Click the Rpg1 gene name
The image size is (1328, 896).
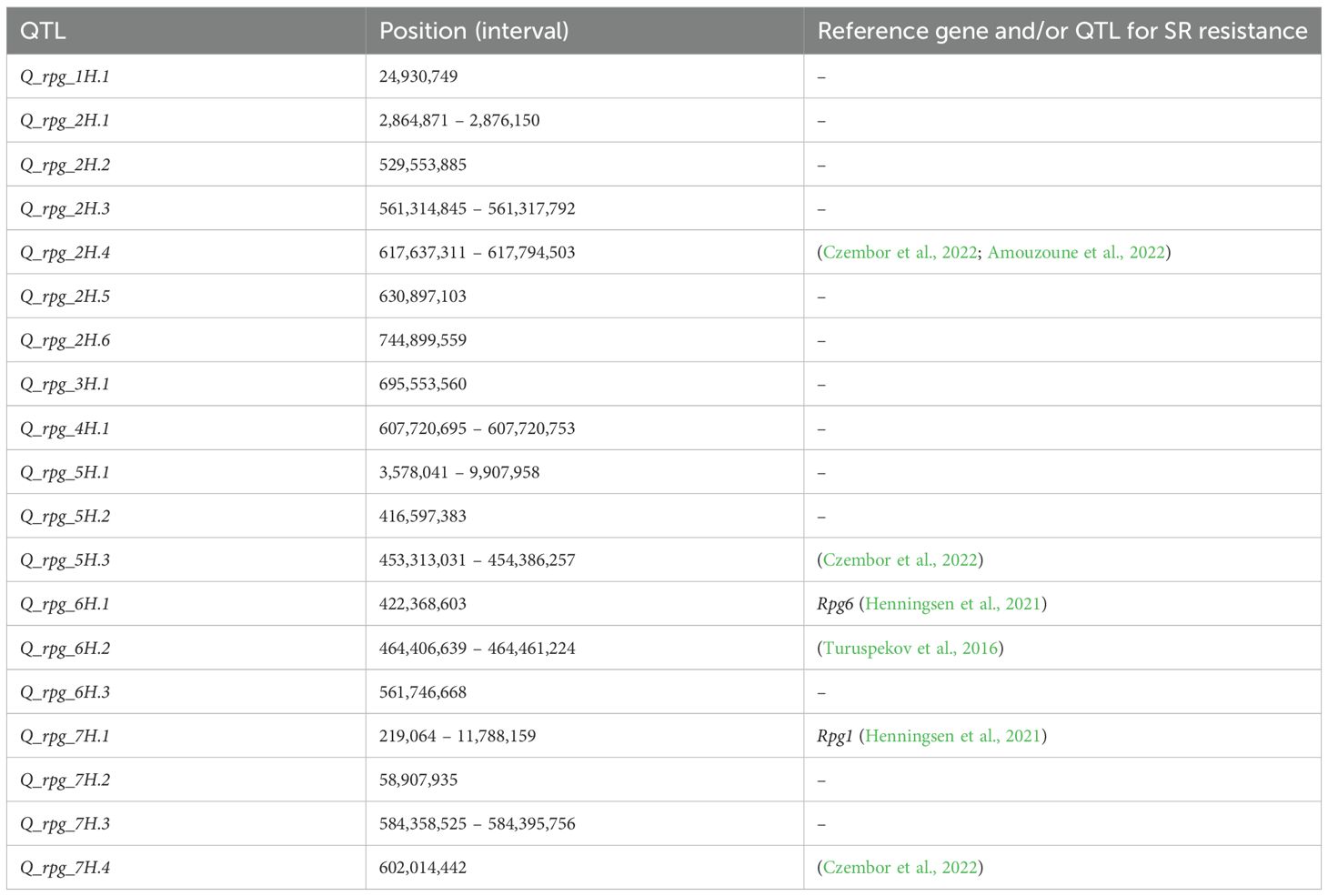click(835, 736)
